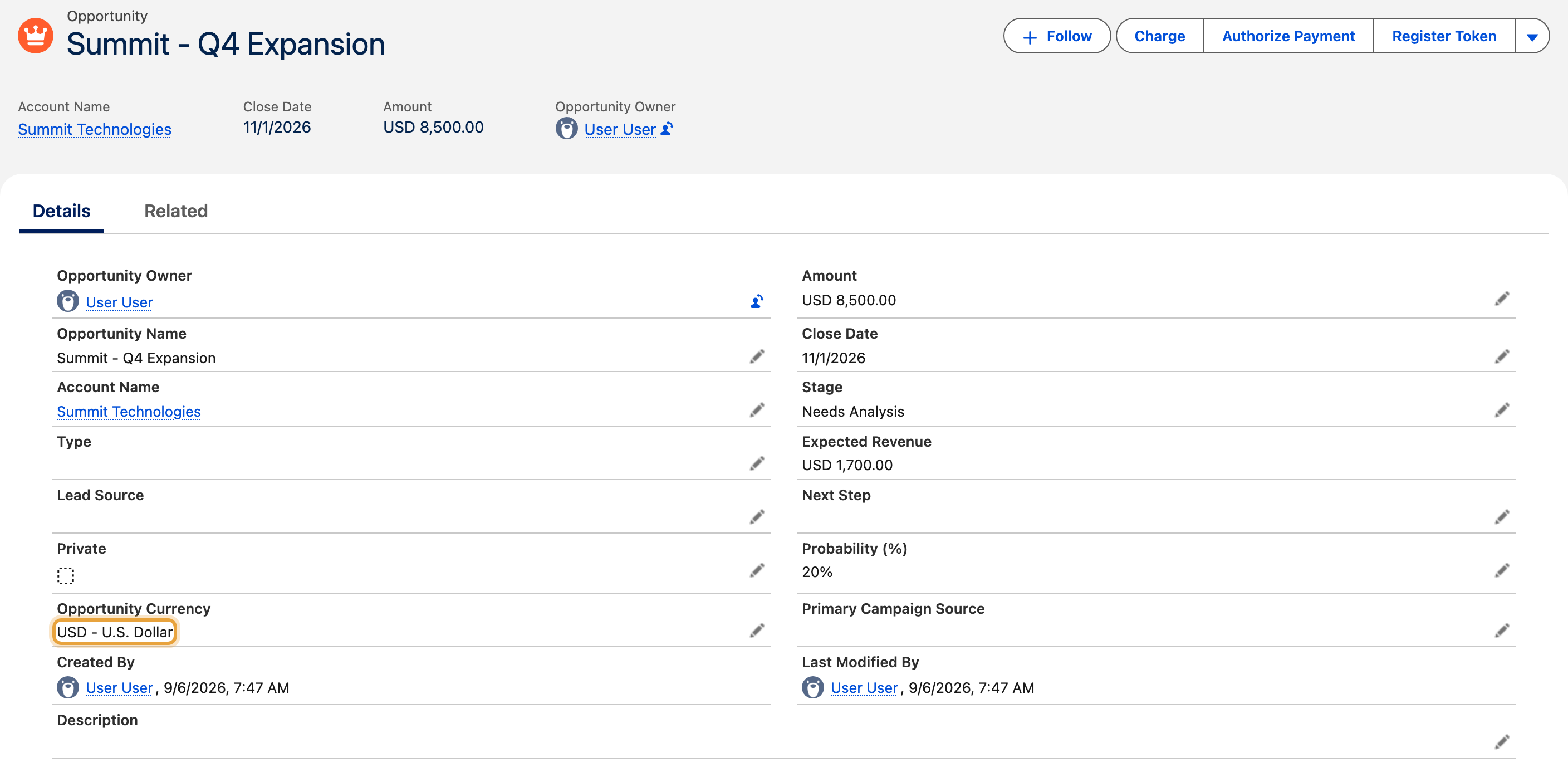This screenshot has width=1568, height=772.
Task: Edit Opportunity Currency pencil icon
Action: (x=757, y=631)
